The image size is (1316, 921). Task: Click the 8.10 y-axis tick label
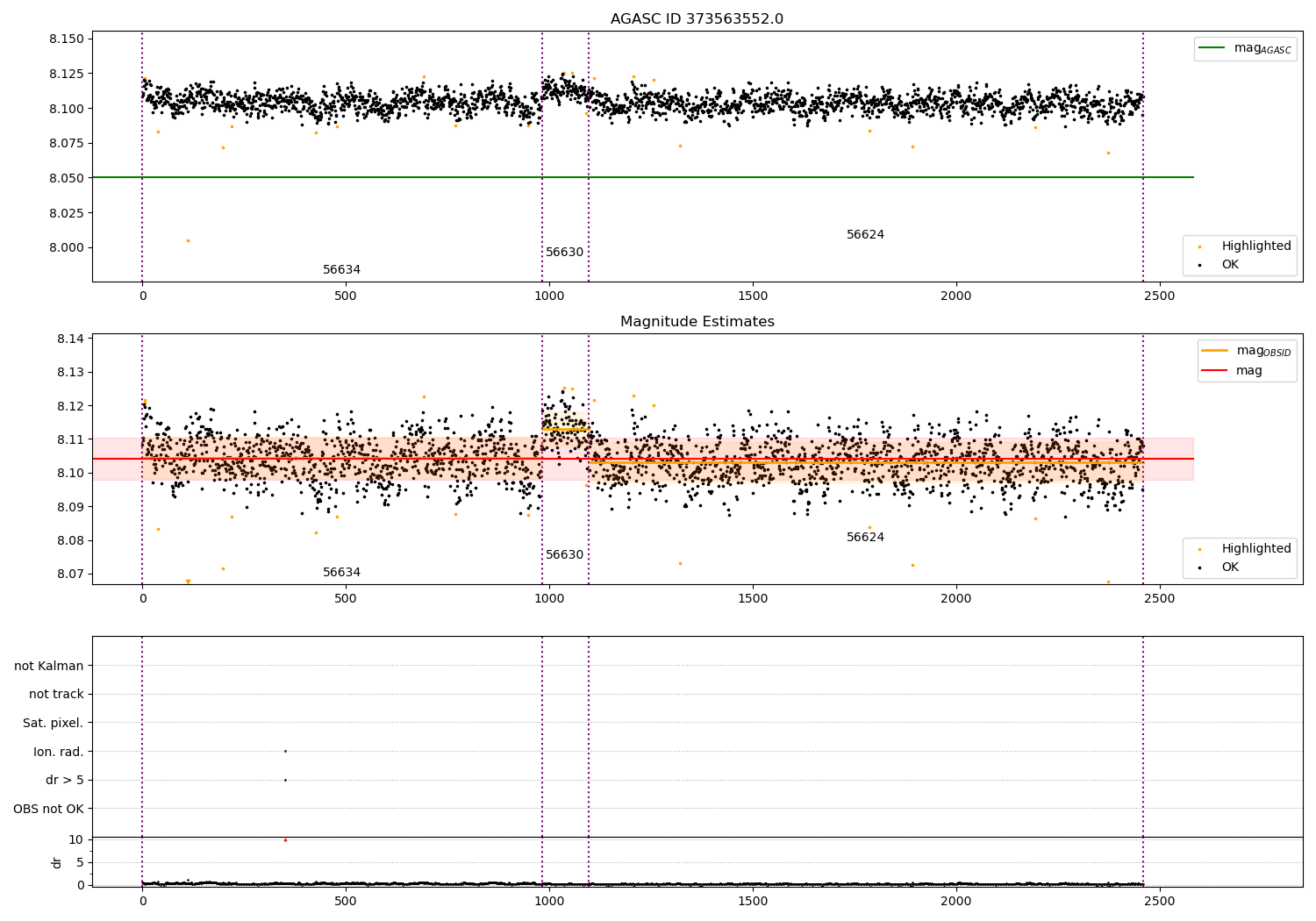click(70, 474)
